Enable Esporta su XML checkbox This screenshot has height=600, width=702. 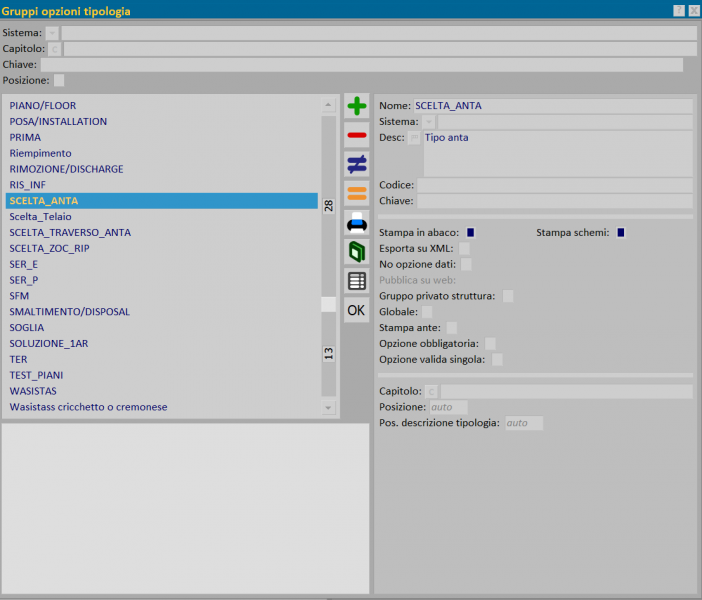pyautogui.click(x=464, y=249)
